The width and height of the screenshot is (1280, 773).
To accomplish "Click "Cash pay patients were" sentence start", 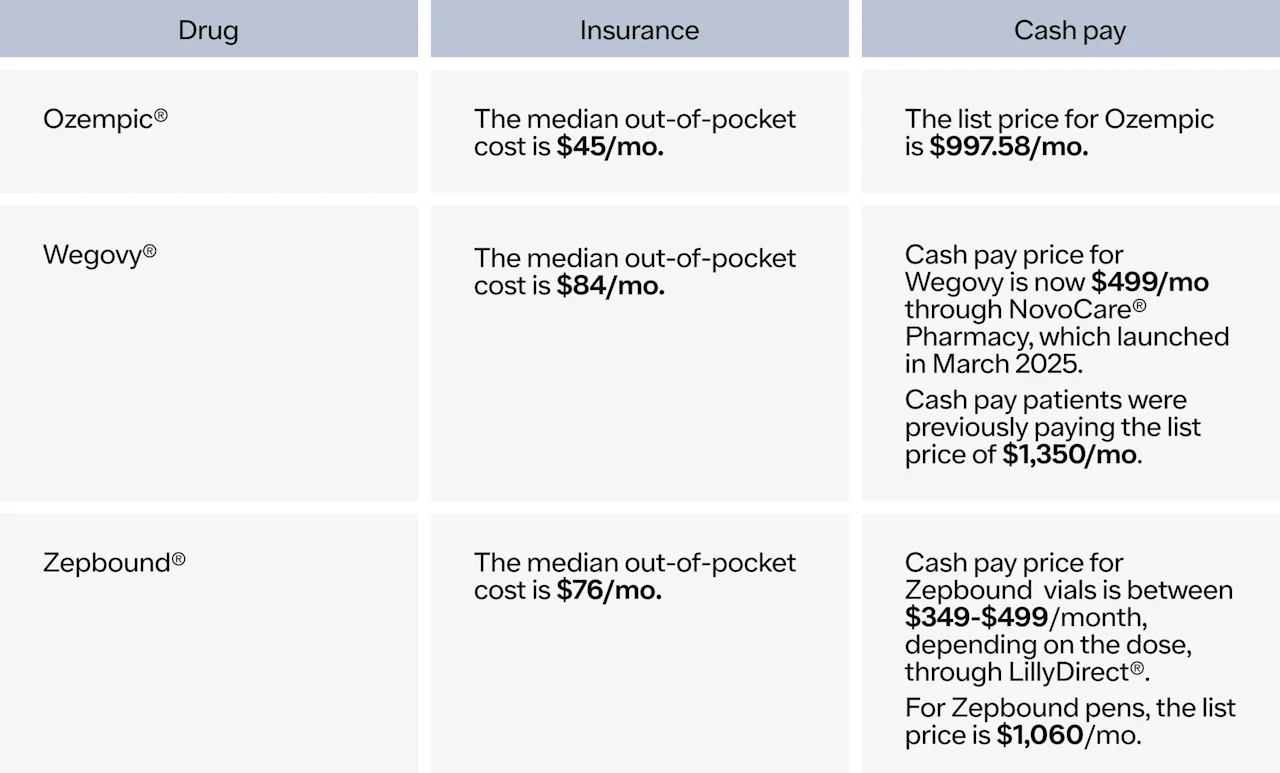I will (x=1045, y=400).
